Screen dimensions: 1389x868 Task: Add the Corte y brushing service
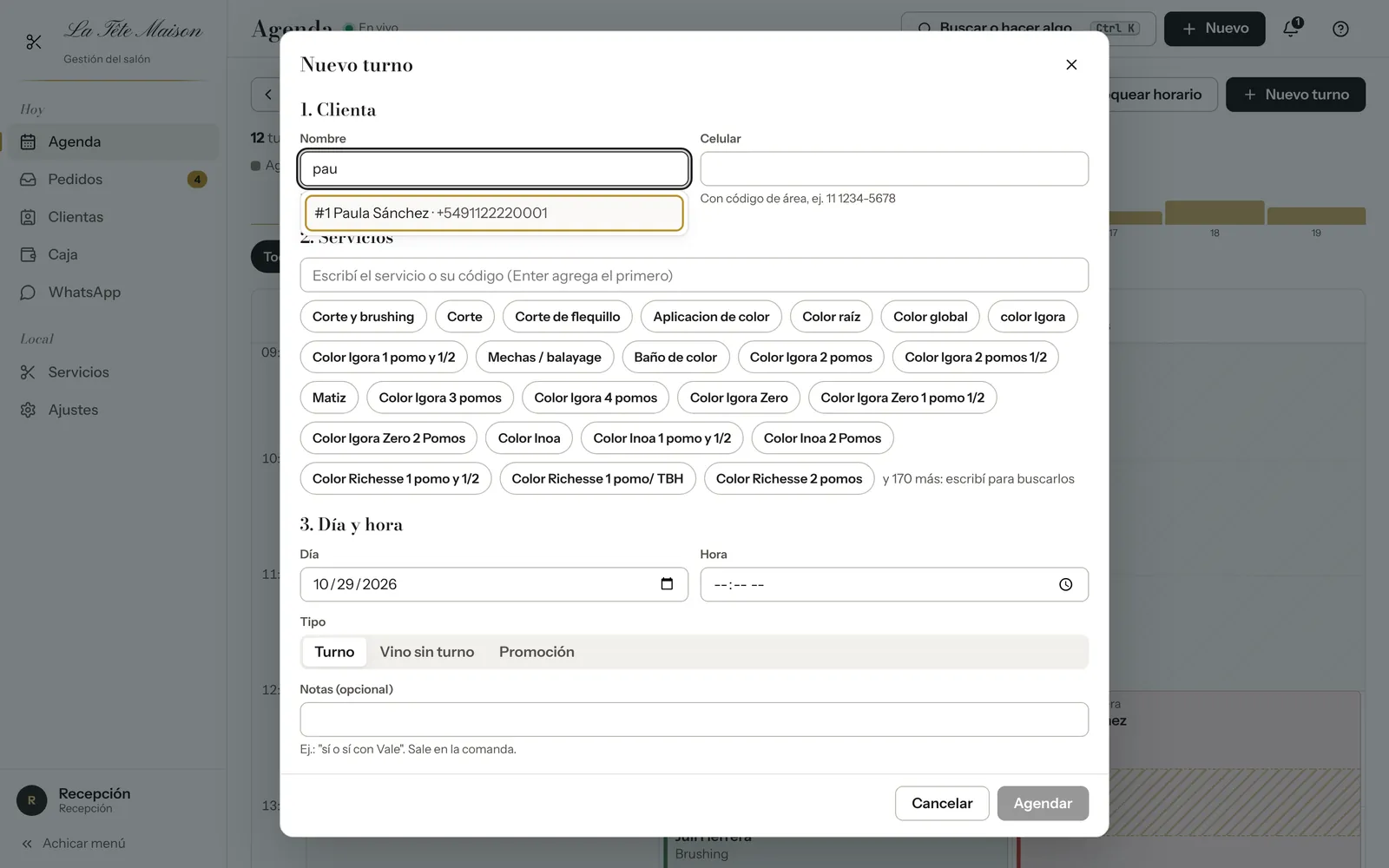[363, 317]
